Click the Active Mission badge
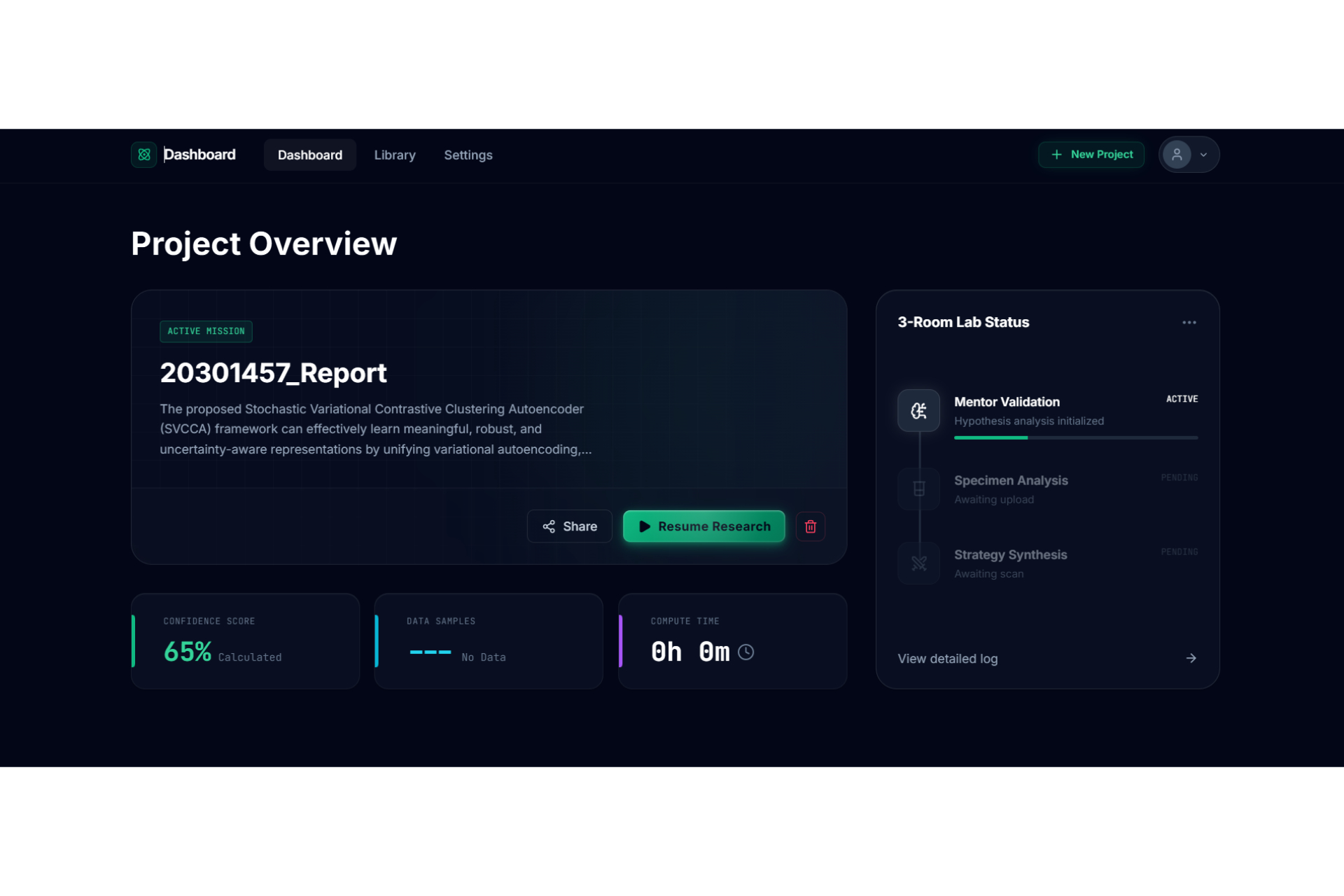This screenshot has height=896, width=1344. 206,331
